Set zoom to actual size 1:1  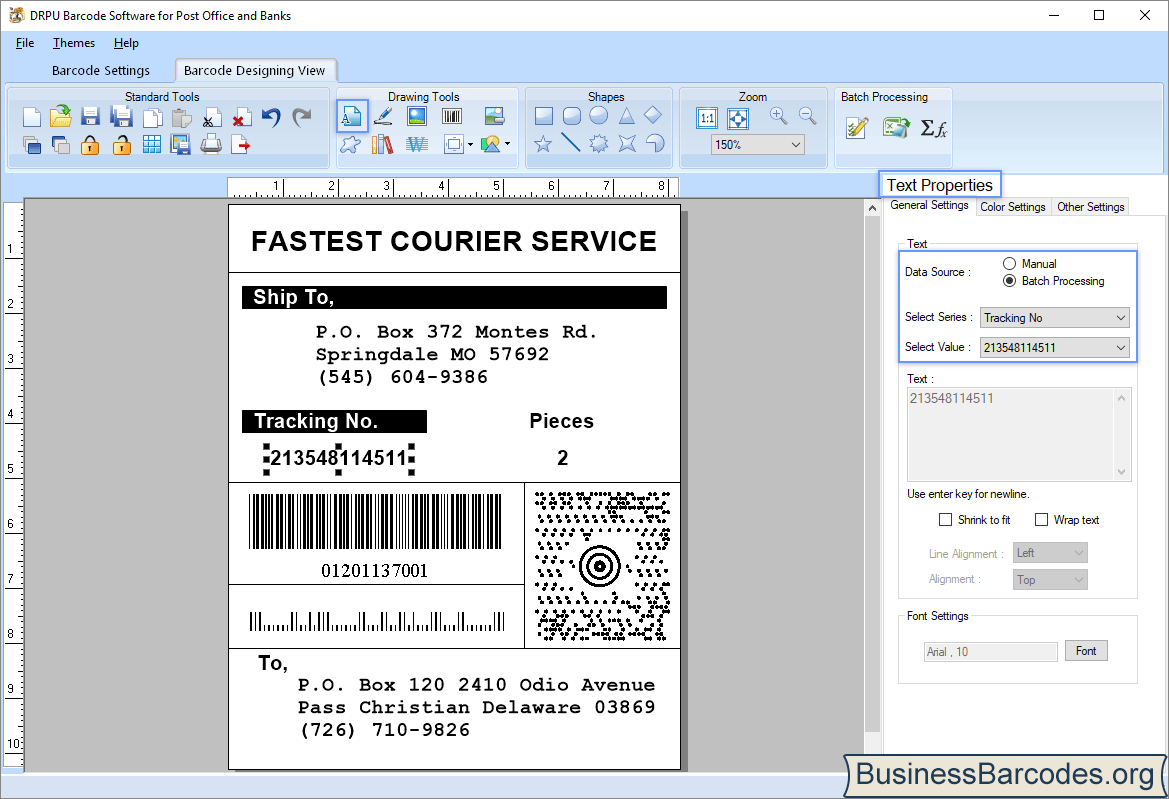(x=707, y=118)
